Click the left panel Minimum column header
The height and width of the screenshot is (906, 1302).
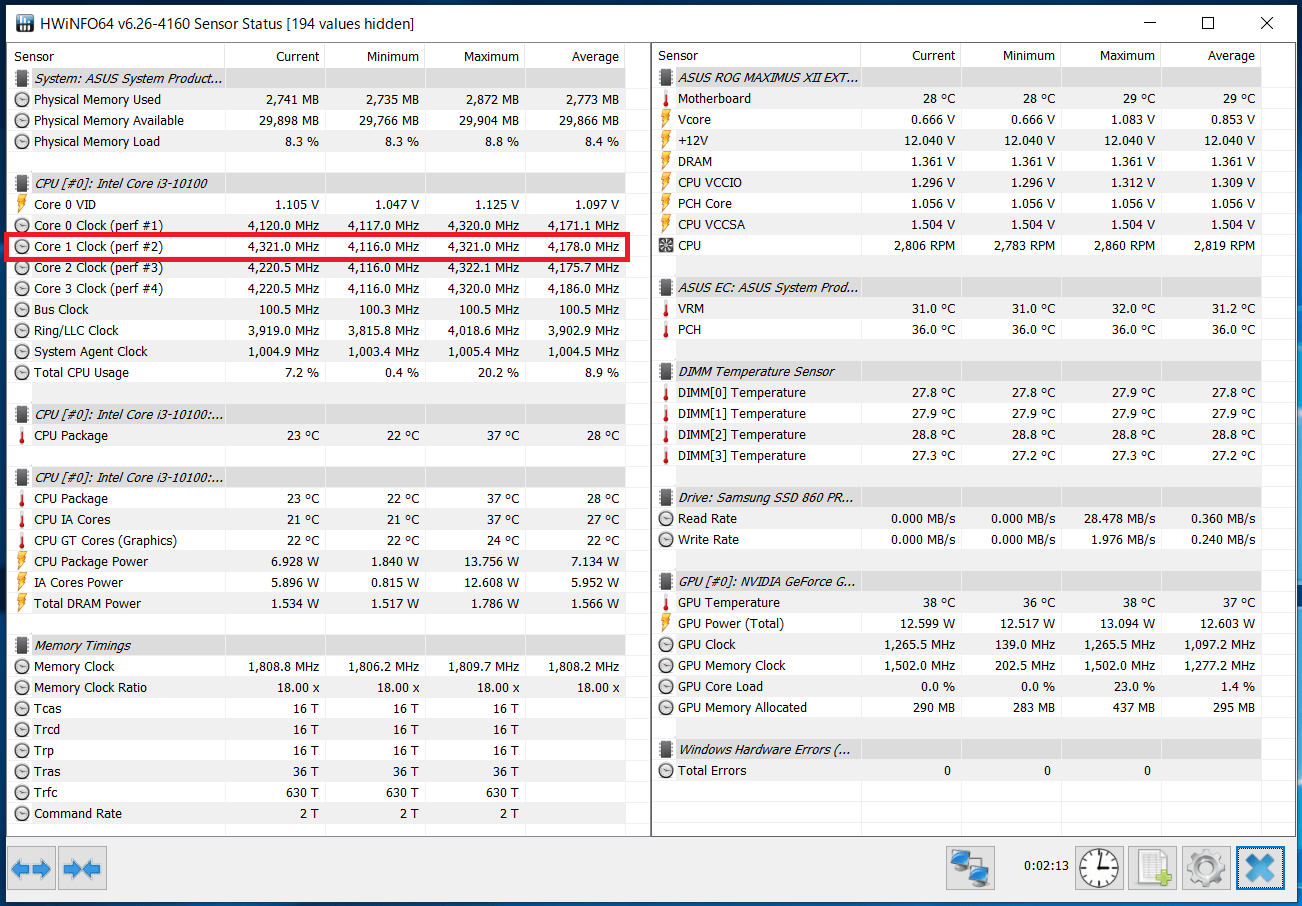point(375,56)
